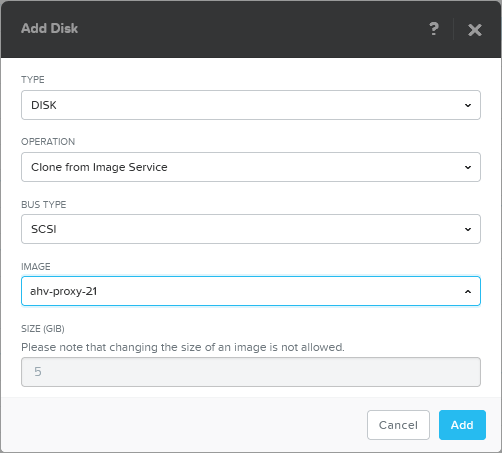The height and width of the screenshot is (453, 502).
Task: Select the ahv-proxy-21 image combo box
Action: tap(251, 291)
